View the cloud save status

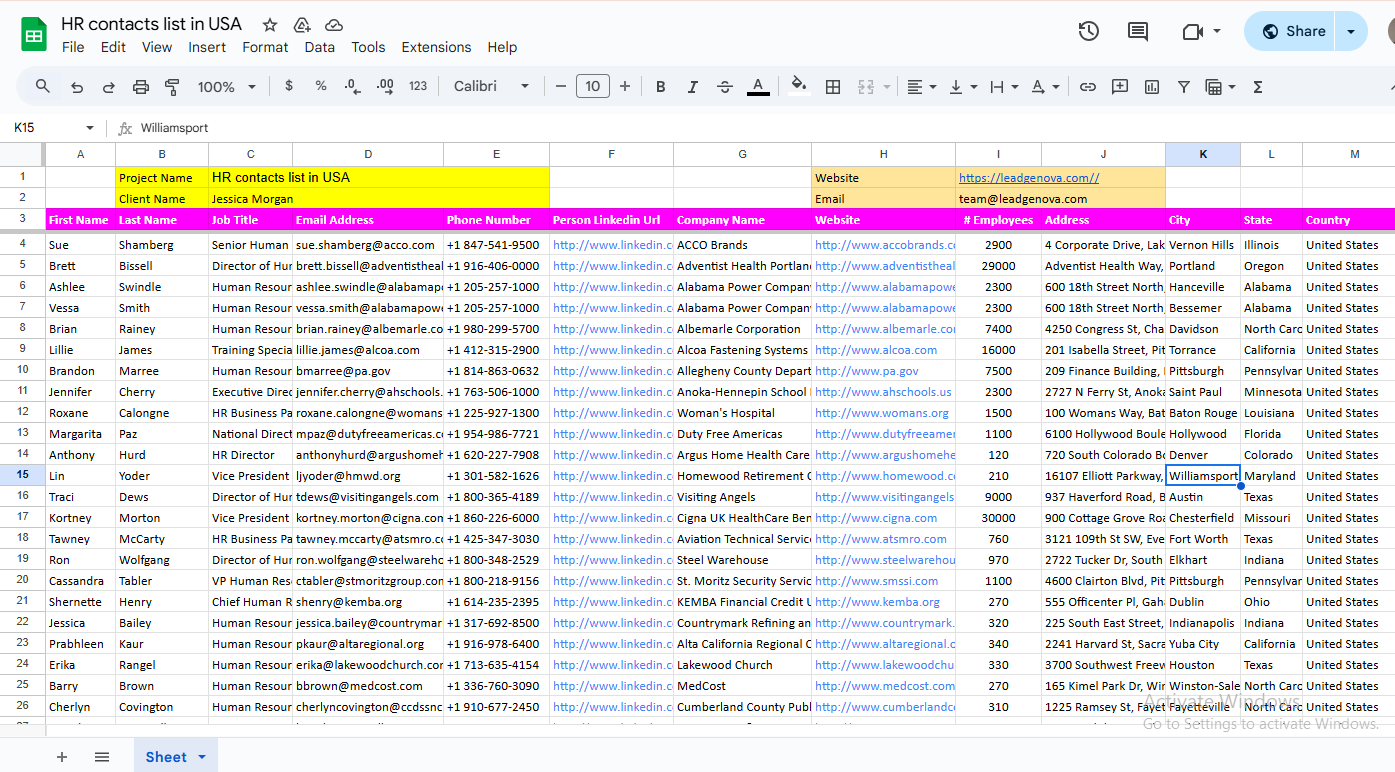(x=334, y=25)
